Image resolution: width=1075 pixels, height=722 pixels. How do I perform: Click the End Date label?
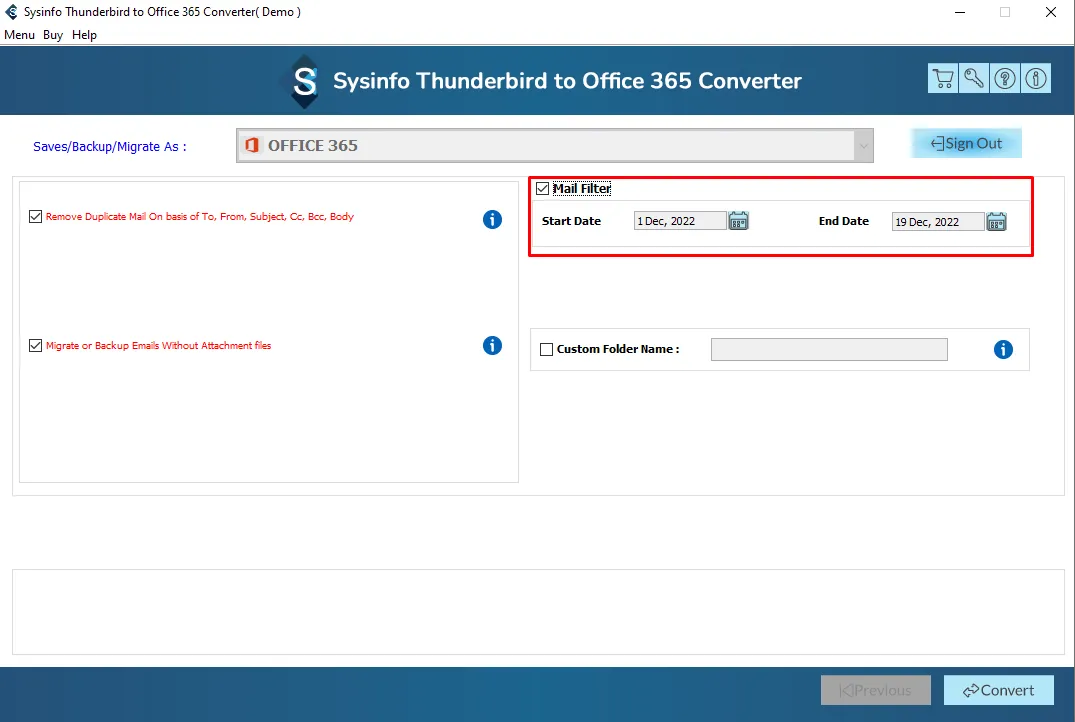[x=843, y=221]
